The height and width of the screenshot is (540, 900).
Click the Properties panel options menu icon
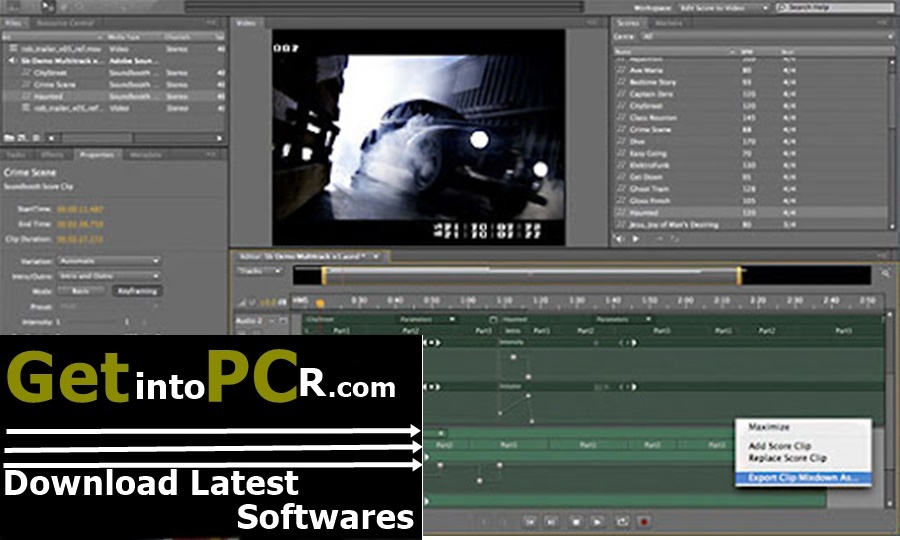[211, 154]
